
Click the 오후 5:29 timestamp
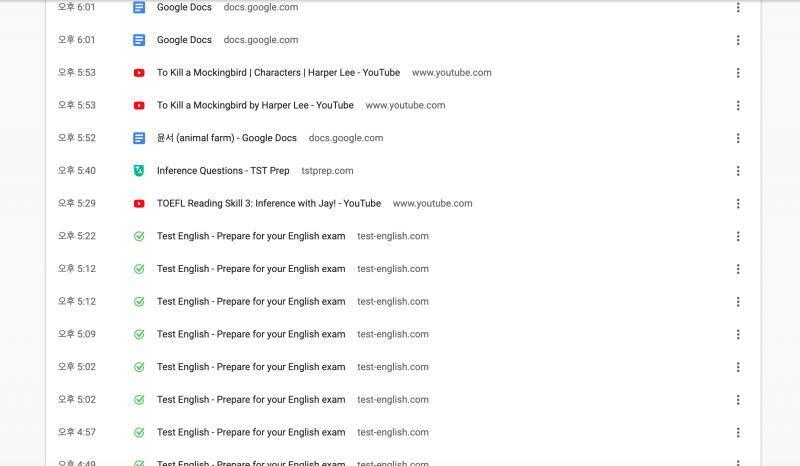[77, 203]
